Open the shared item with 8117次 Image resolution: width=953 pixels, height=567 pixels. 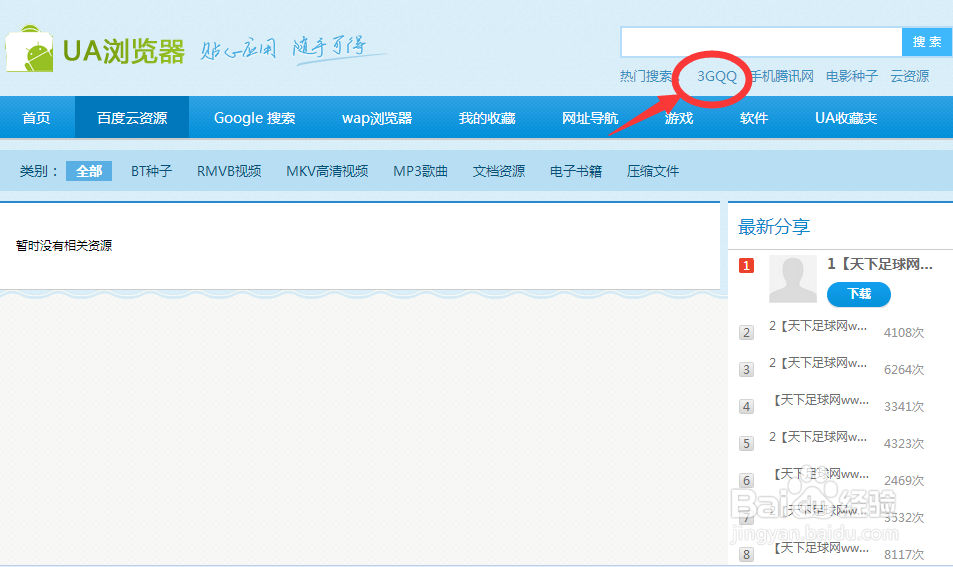(821, 548)
